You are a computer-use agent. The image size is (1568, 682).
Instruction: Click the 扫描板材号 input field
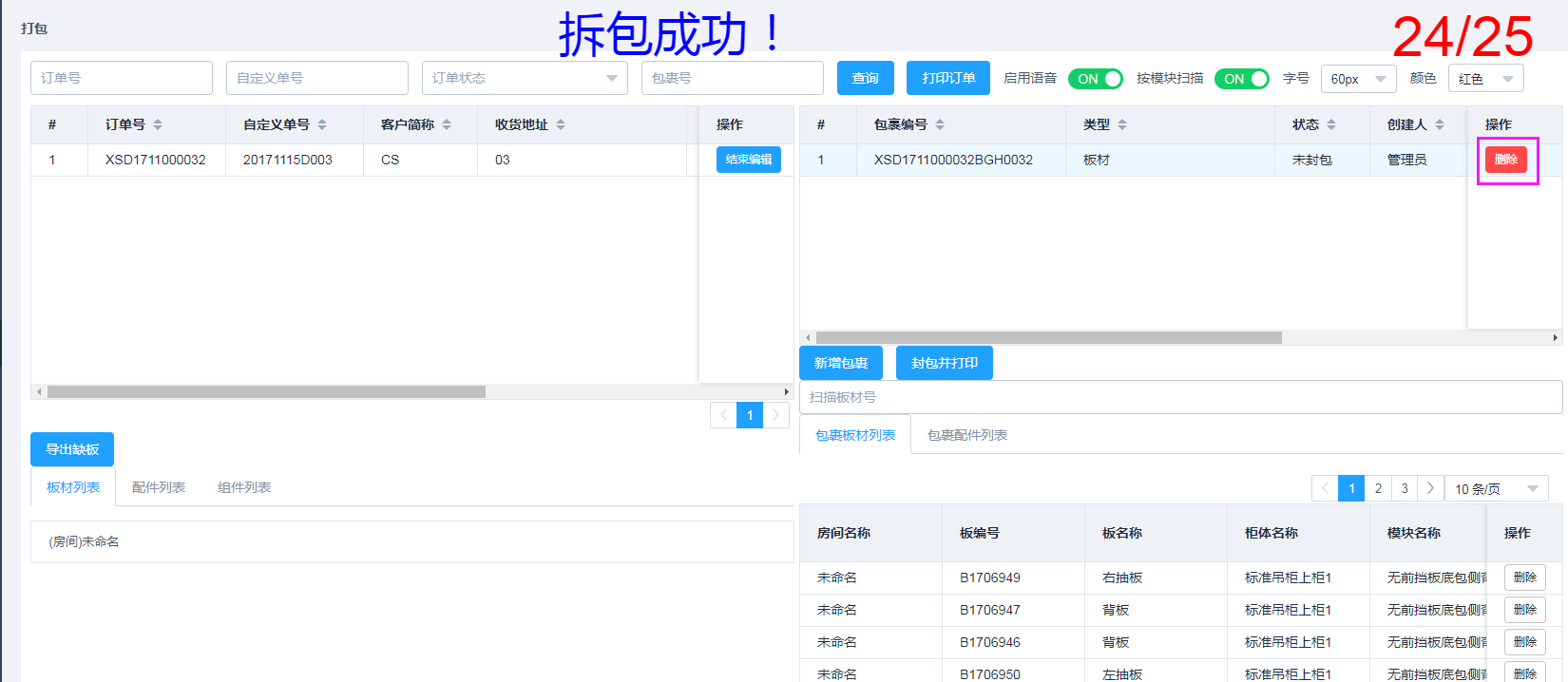click(1180, 397)
